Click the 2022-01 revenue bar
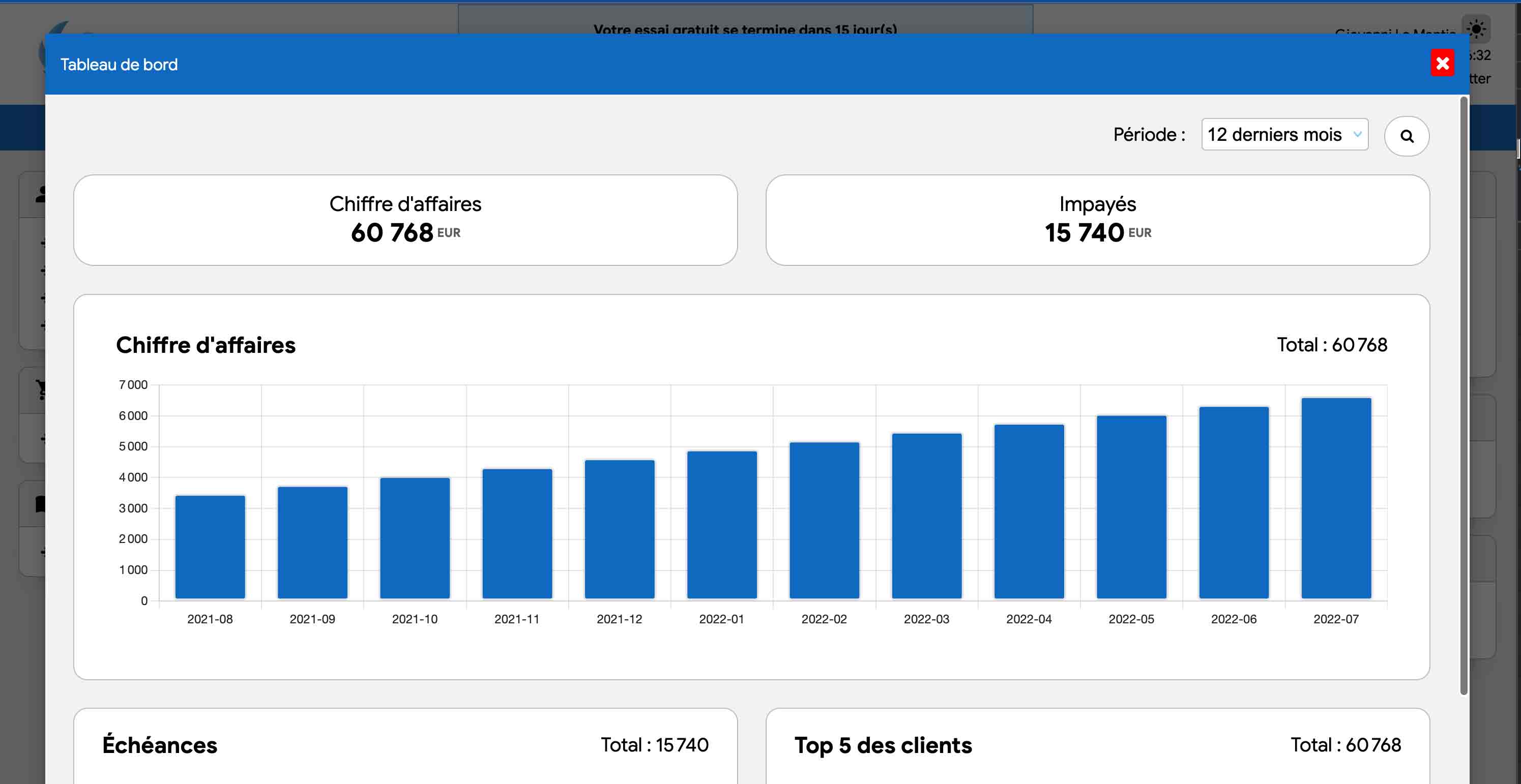This screenshot has width=1521, height=784. click(722, 525)
